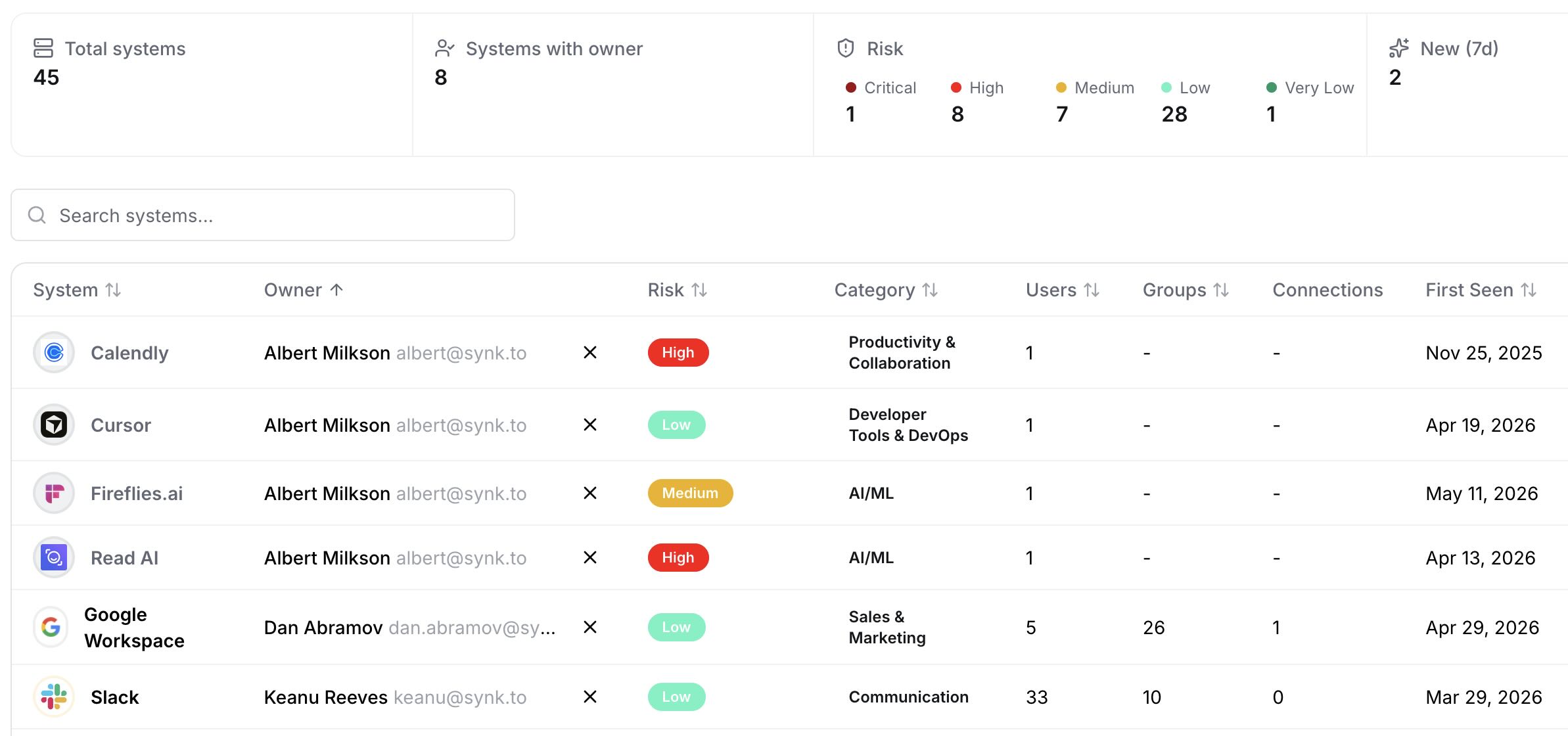Open the Google Workspace logo icon

[x=51, y=628]
